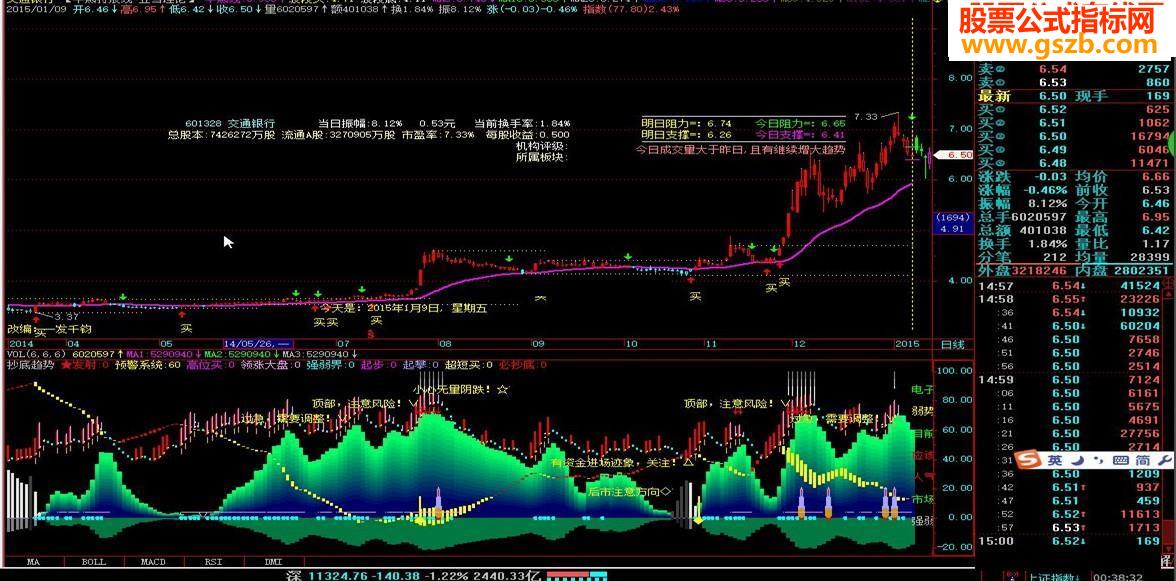The width and height of the screenshot is (1176, 581).
Task: Click the 超短买:0 indicator label
Action: [469, 365]
